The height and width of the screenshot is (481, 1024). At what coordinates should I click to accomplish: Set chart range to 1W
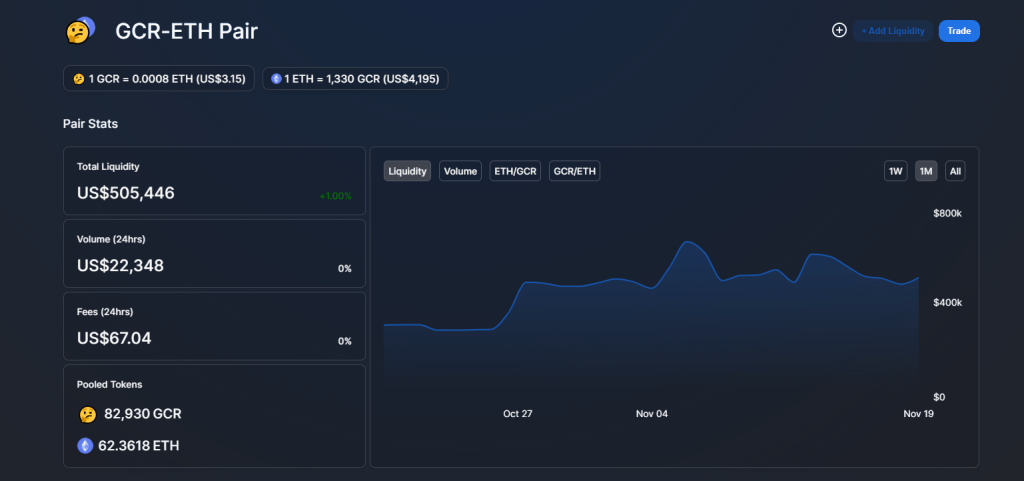pyautogui.click(x=895, y=171)
